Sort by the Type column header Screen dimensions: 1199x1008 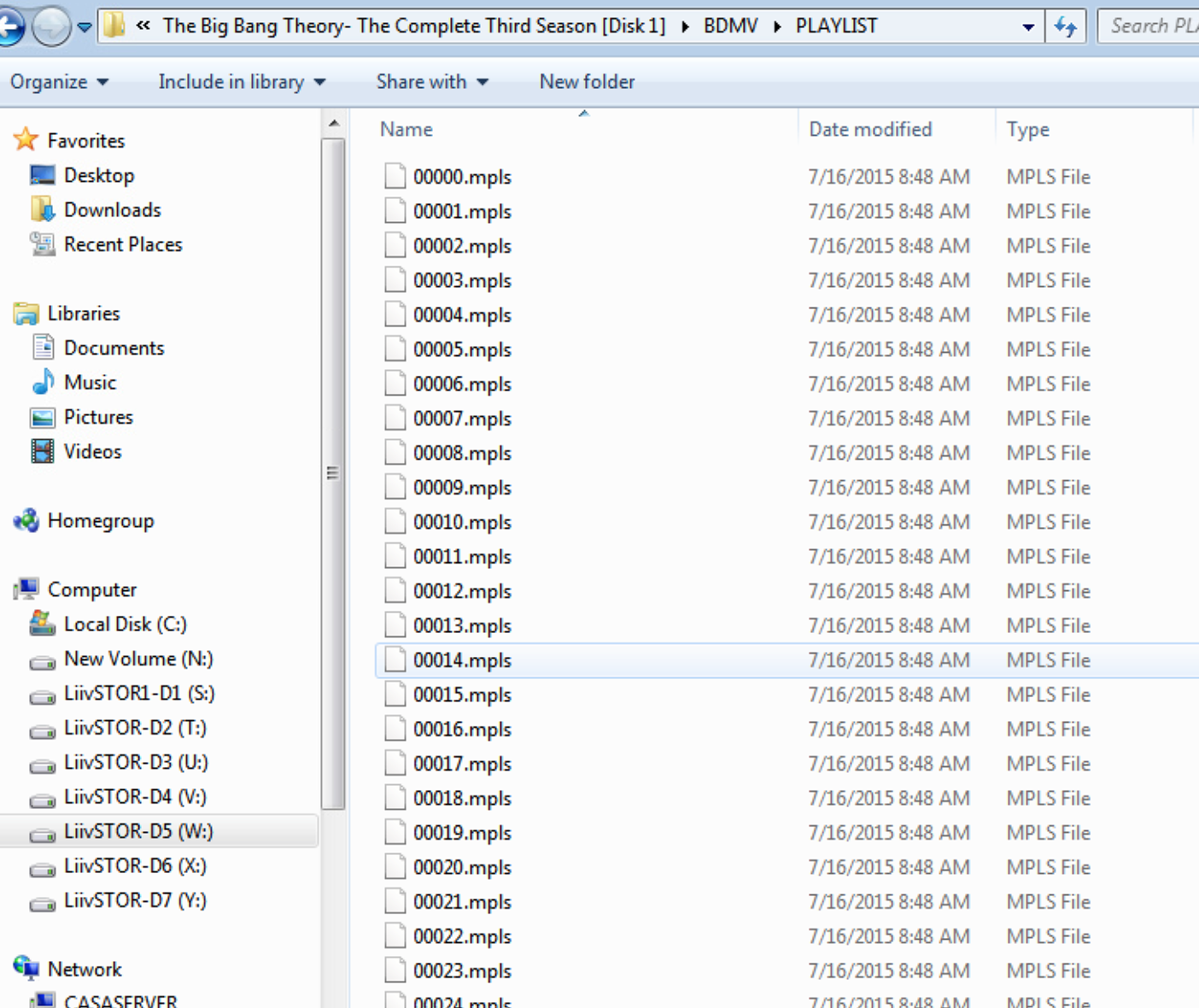click(1028, 129)
